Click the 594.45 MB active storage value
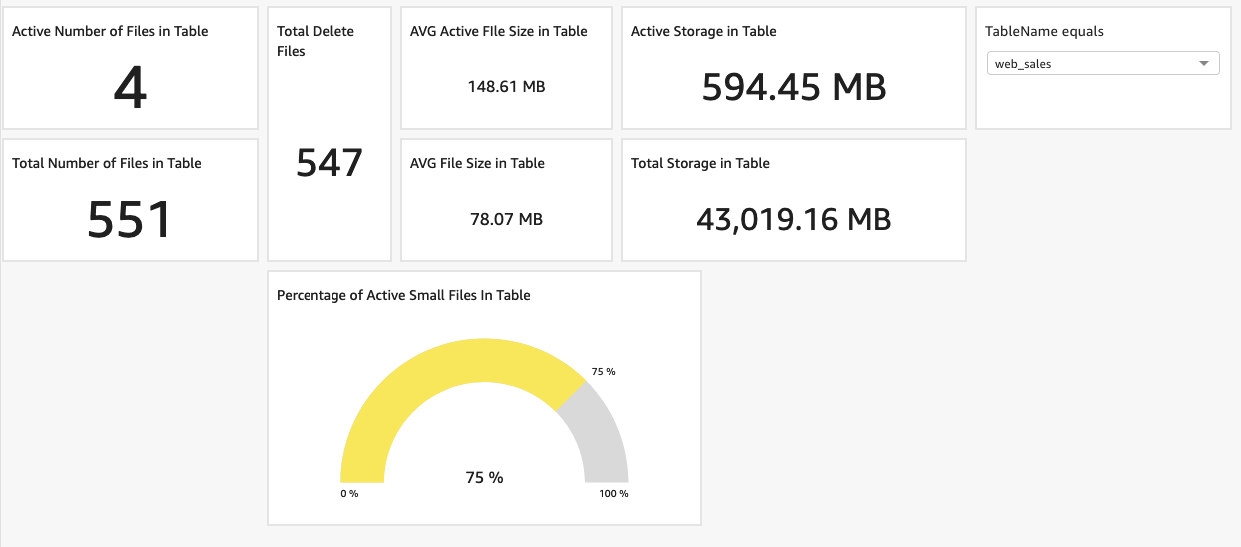 [794, 88]
